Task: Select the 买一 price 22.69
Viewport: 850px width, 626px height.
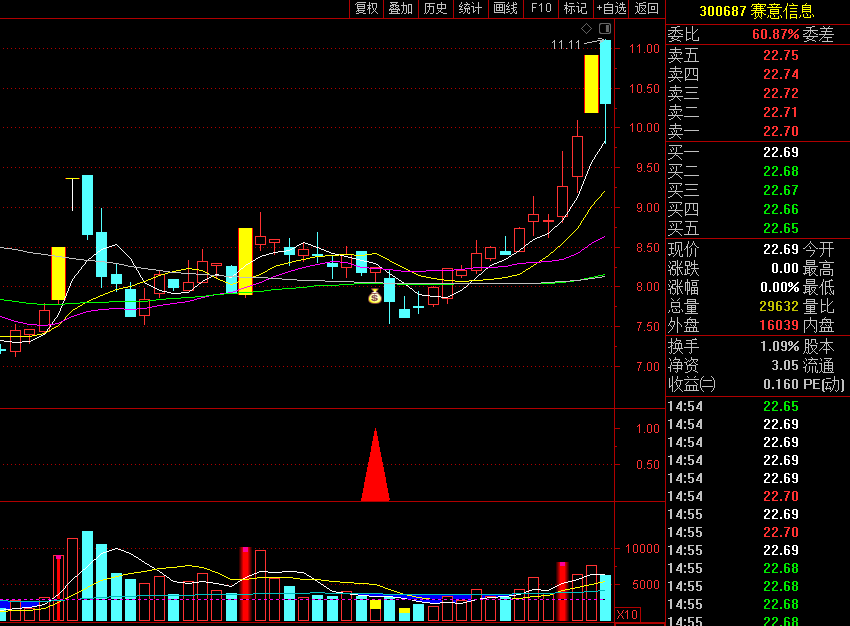Action: coord(781,152)
